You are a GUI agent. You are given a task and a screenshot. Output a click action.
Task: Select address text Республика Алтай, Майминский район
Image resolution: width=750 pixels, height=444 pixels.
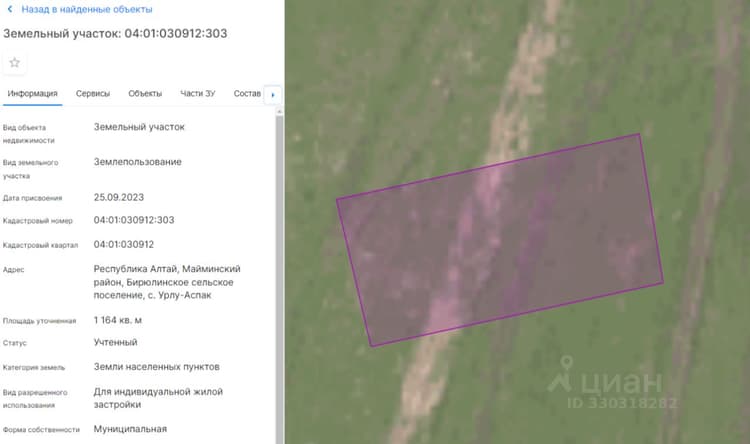tap(167, 282)
